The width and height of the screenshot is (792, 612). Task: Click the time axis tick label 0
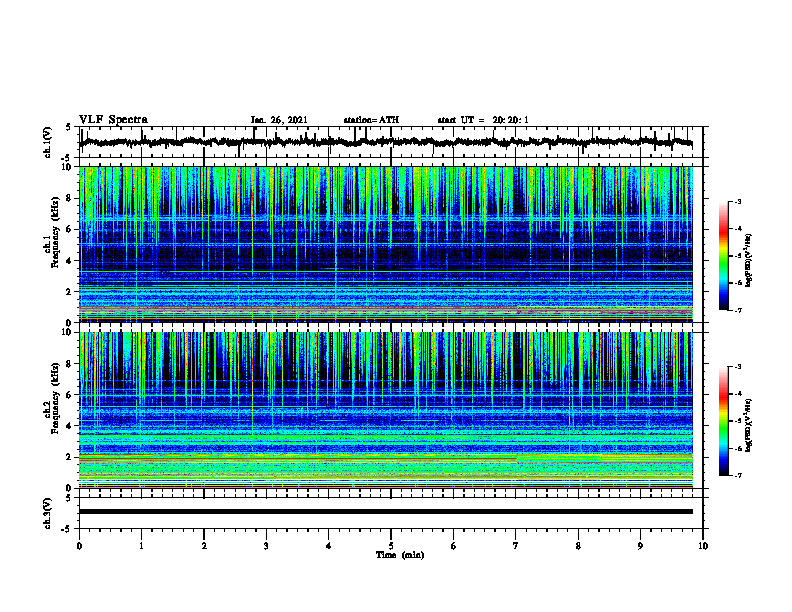pos(79,546)
